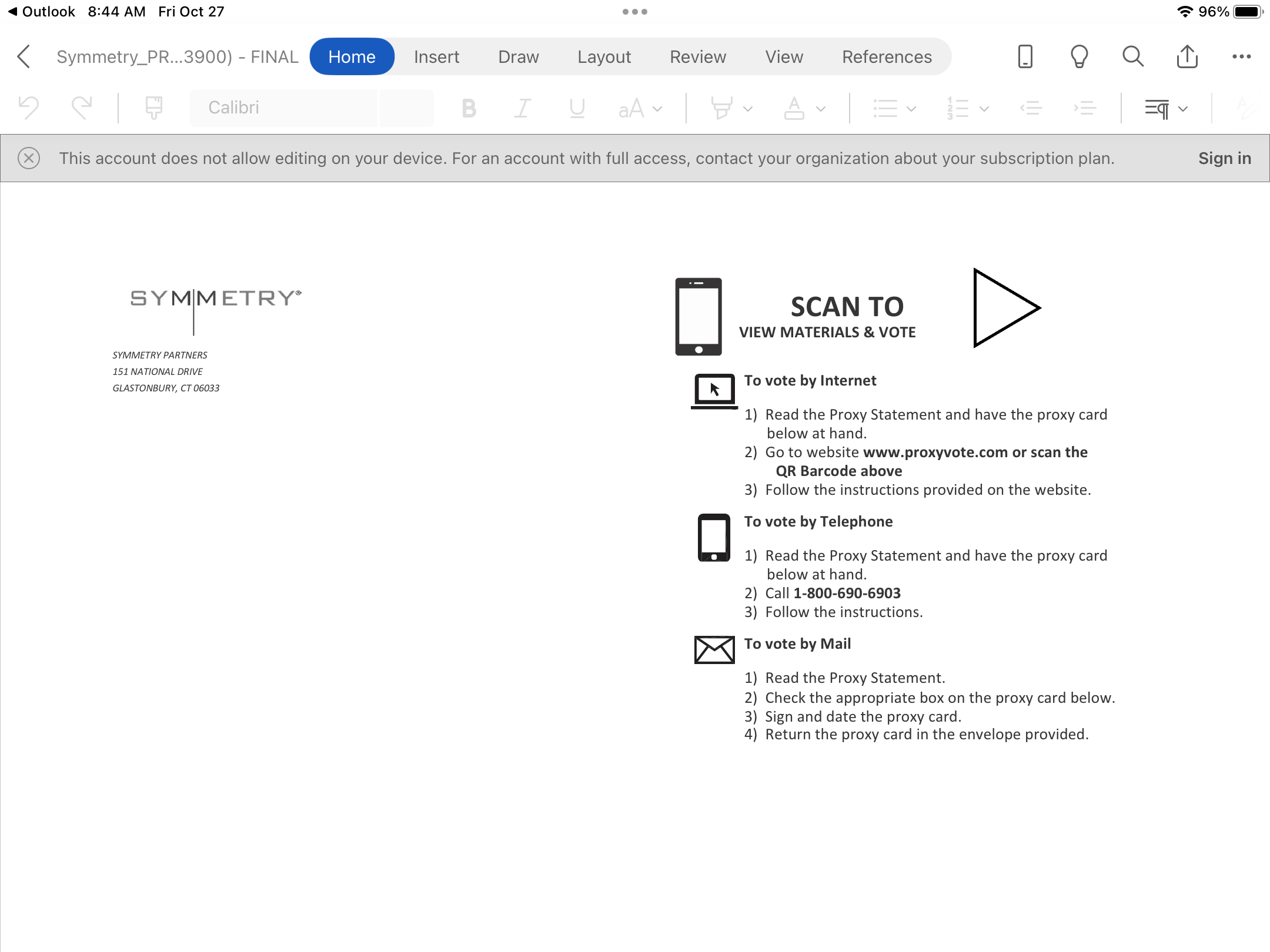Tap the battery indicator

point(1248,12)
